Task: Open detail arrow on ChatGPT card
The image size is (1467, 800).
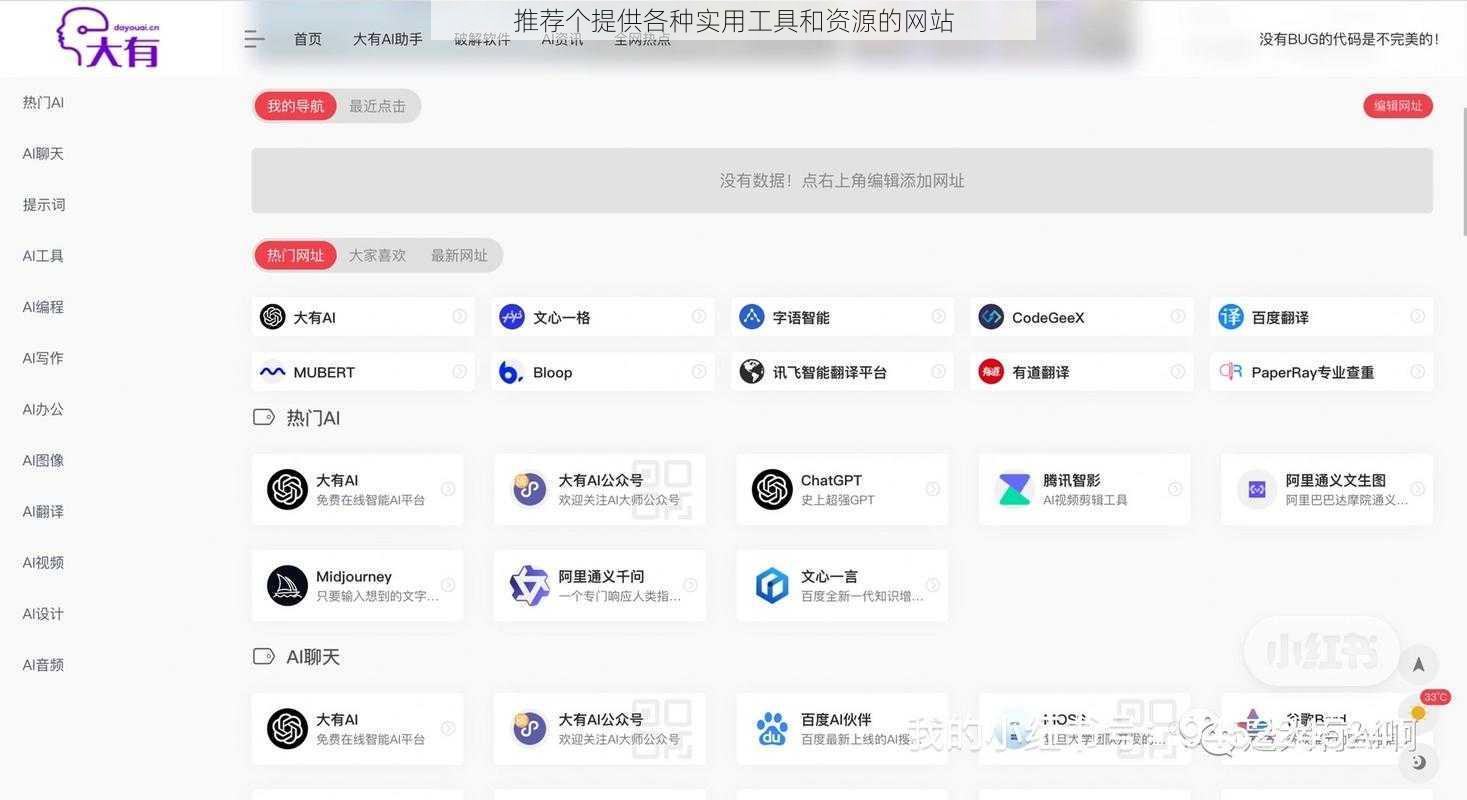Action: (932, 489)
